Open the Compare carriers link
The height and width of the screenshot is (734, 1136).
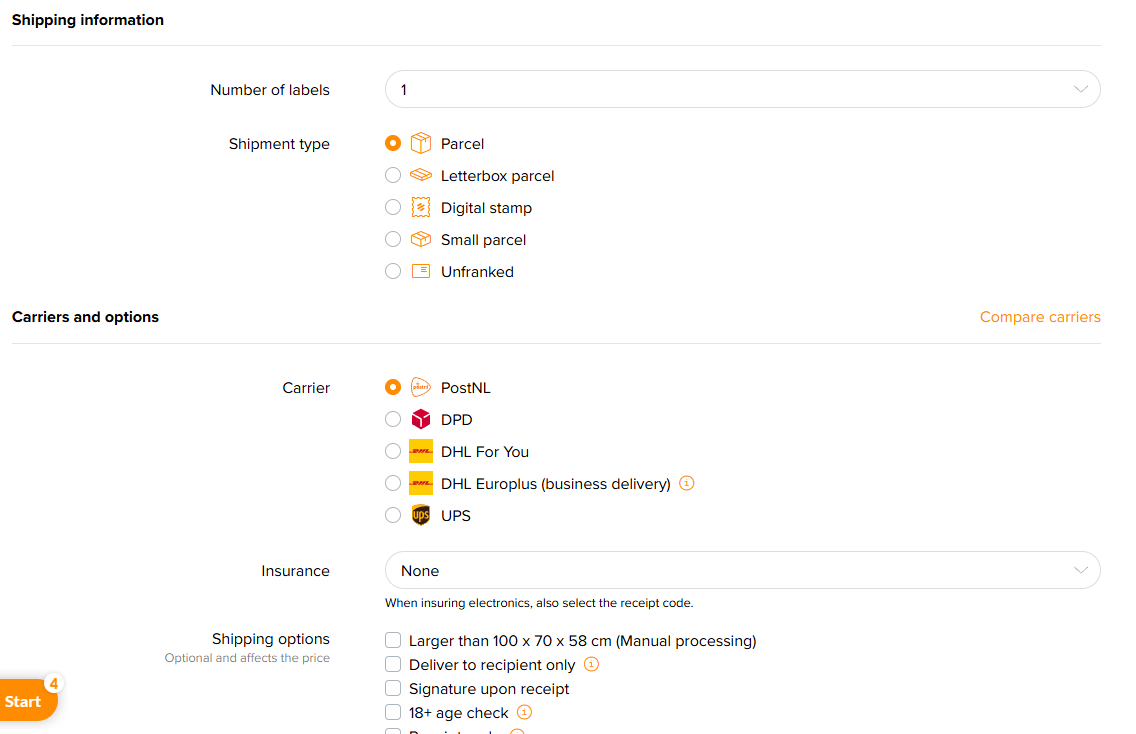click(x=1040, y=317)
